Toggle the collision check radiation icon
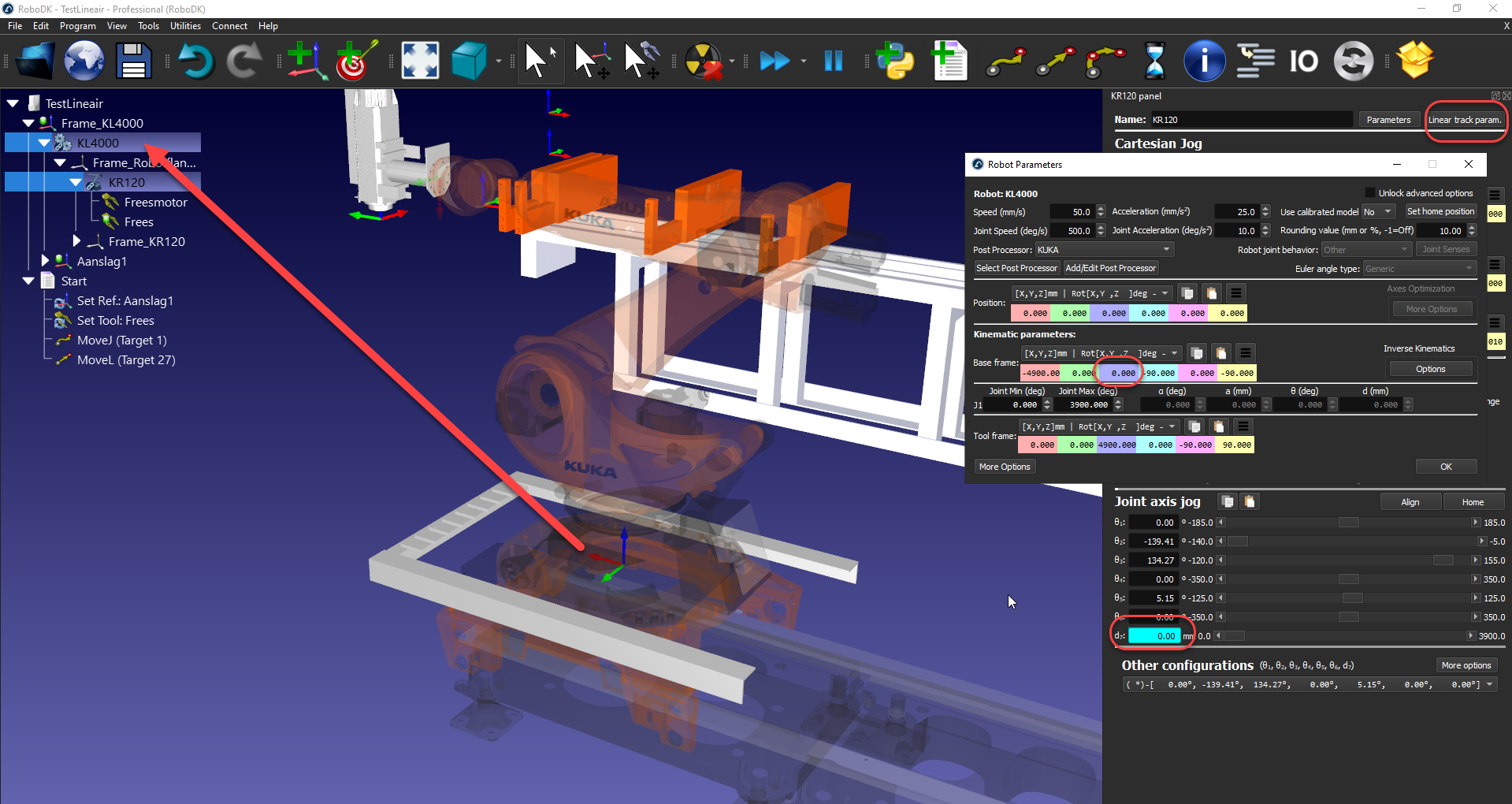This screenshot has height=804, width=1512. click(703, 61)
